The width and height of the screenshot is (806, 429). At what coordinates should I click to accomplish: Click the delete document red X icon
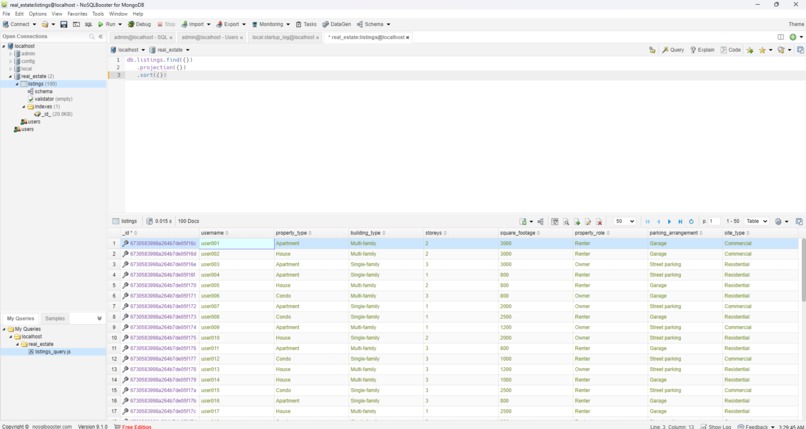[599, 221]
